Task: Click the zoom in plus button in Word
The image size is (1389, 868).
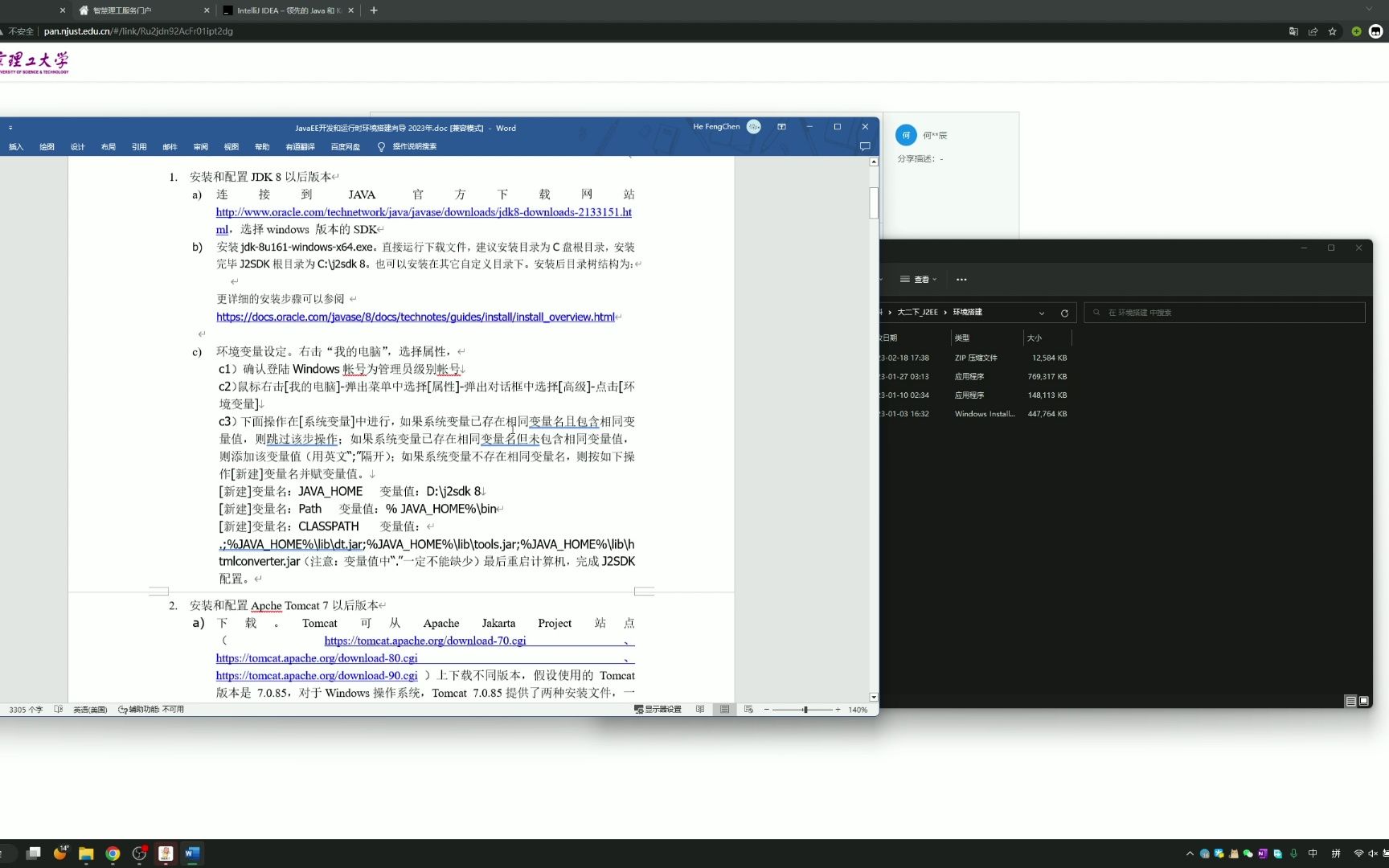Action: click(838, 710)
